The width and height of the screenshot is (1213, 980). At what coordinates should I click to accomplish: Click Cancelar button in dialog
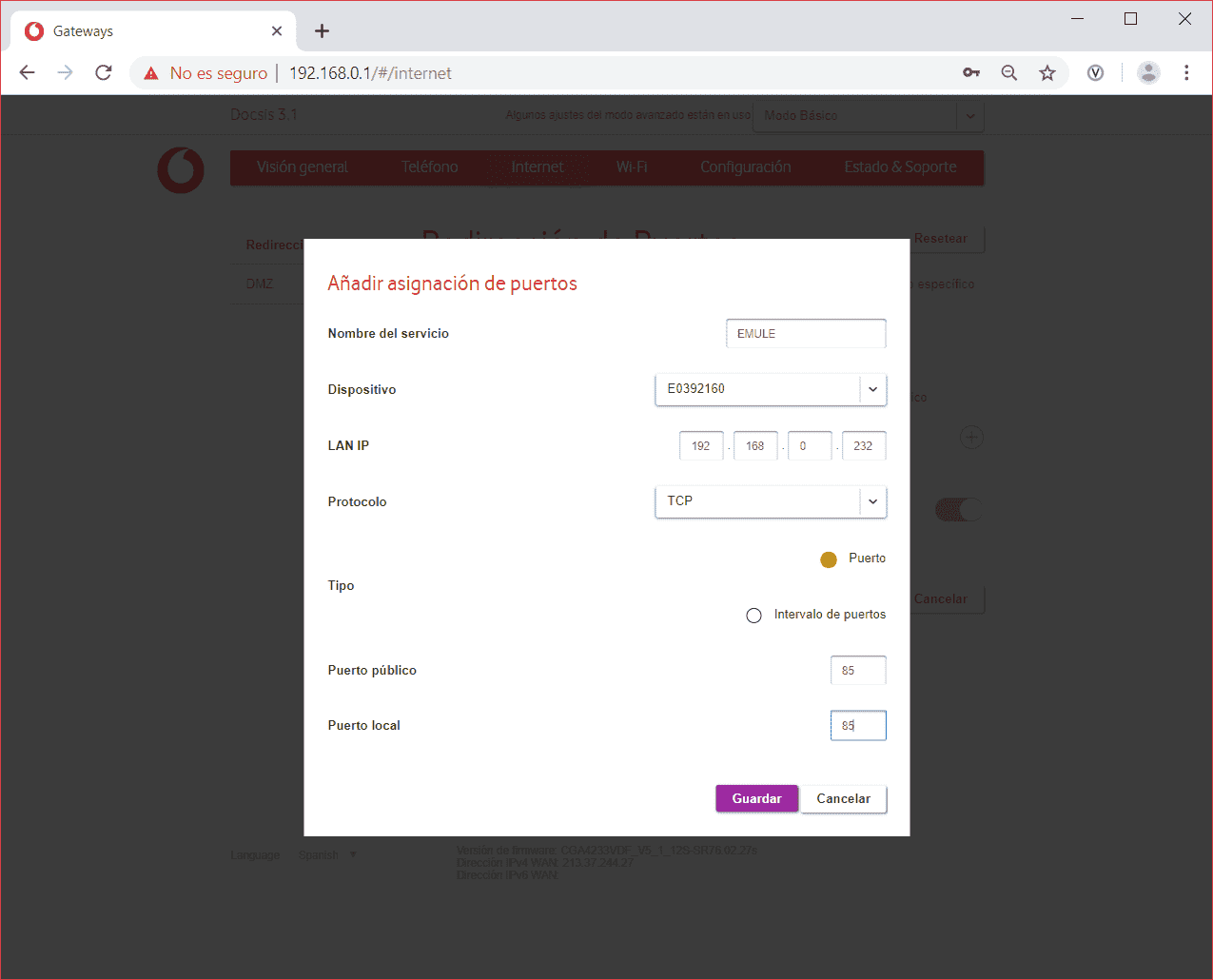click(844, 799)
